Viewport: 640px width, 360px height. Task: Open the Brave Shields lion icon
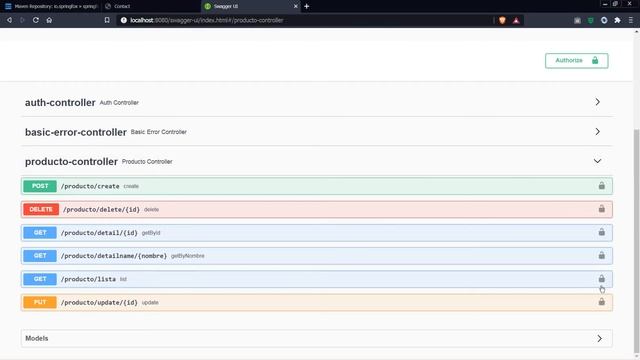[502, 20]
